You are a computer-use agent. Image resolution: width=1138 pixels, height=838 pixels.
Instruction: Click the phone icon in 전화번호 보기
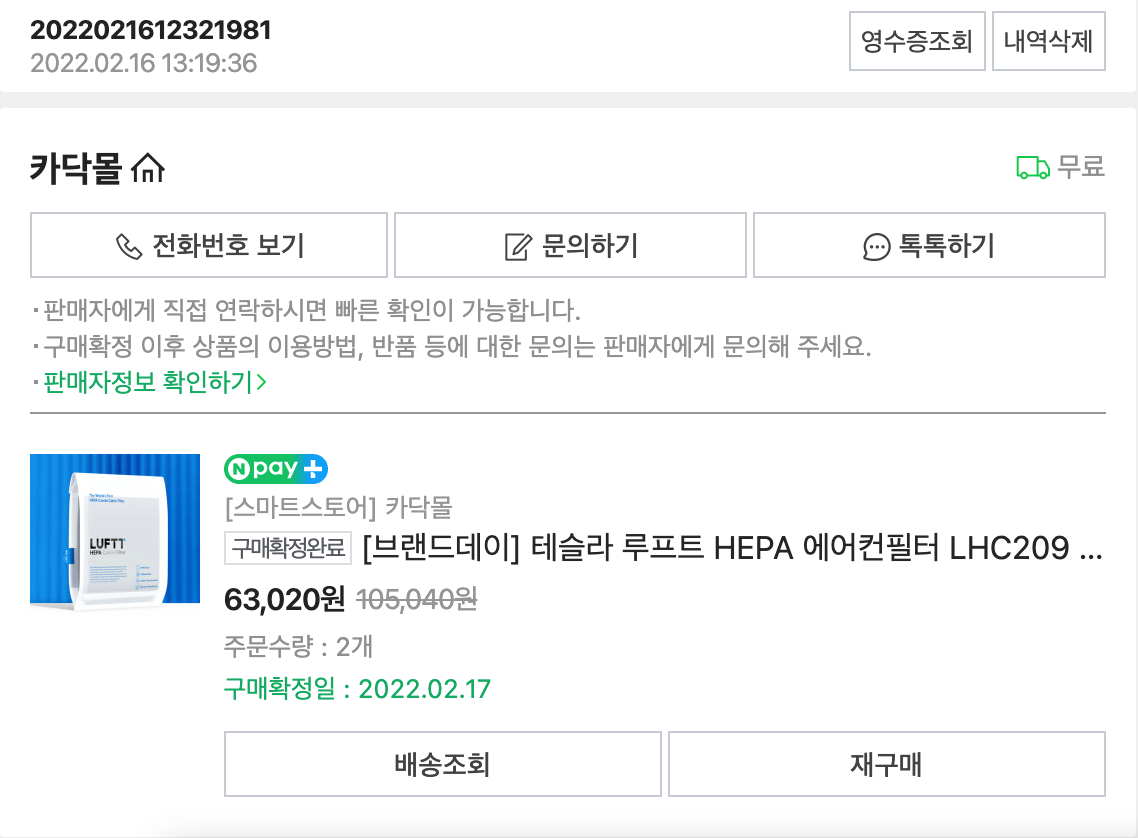click(x=129, y=246)
